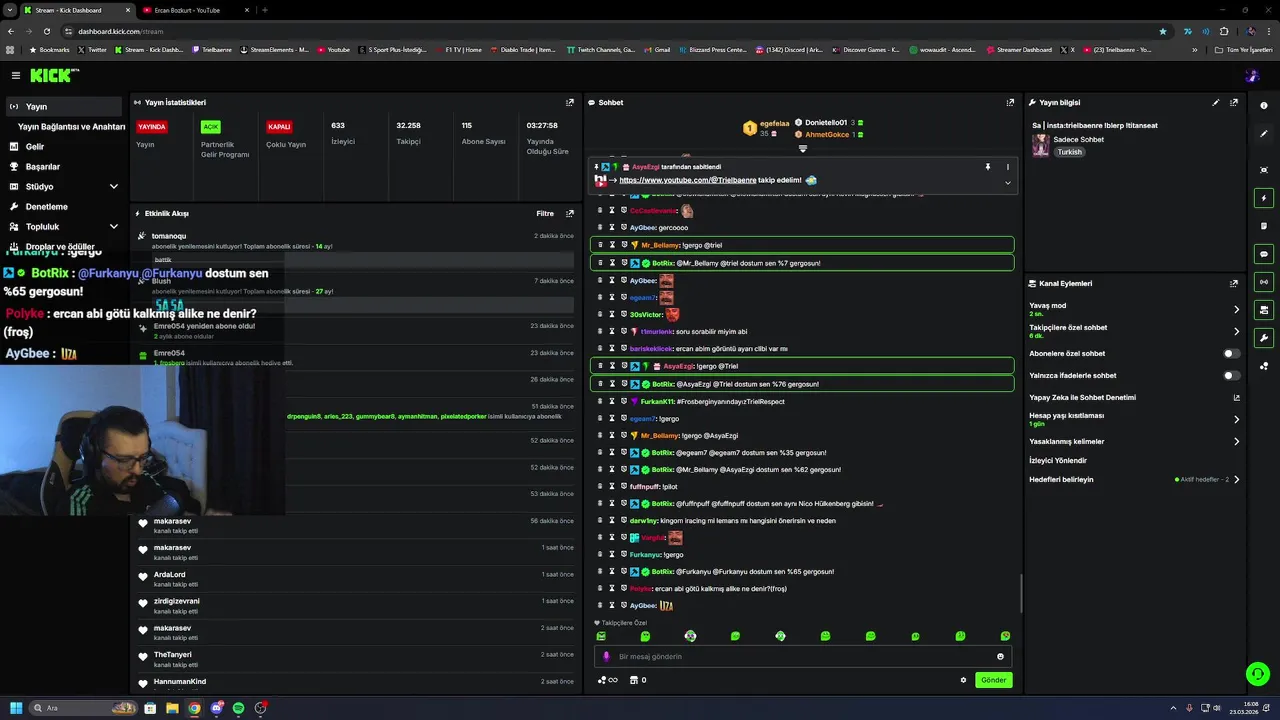
Task: Open the Kick hamburger menu
Action: [15, 75]
